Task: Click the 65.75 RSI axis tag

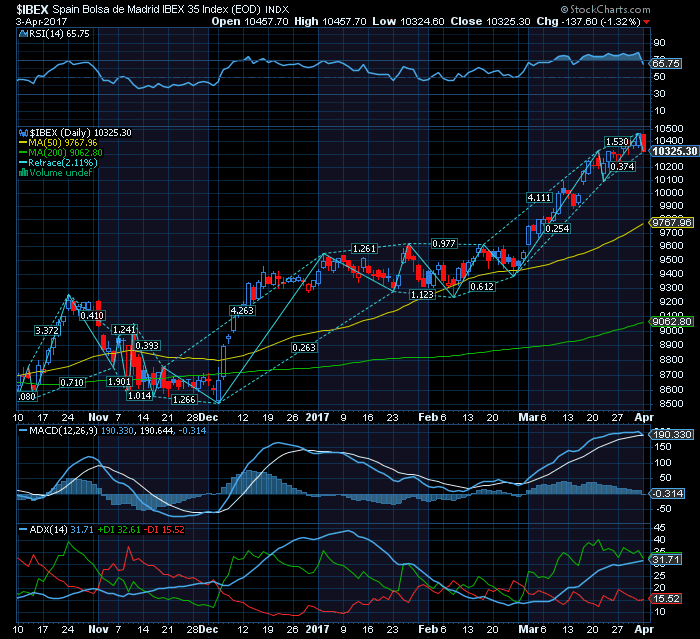Action: tap(666, 64)
